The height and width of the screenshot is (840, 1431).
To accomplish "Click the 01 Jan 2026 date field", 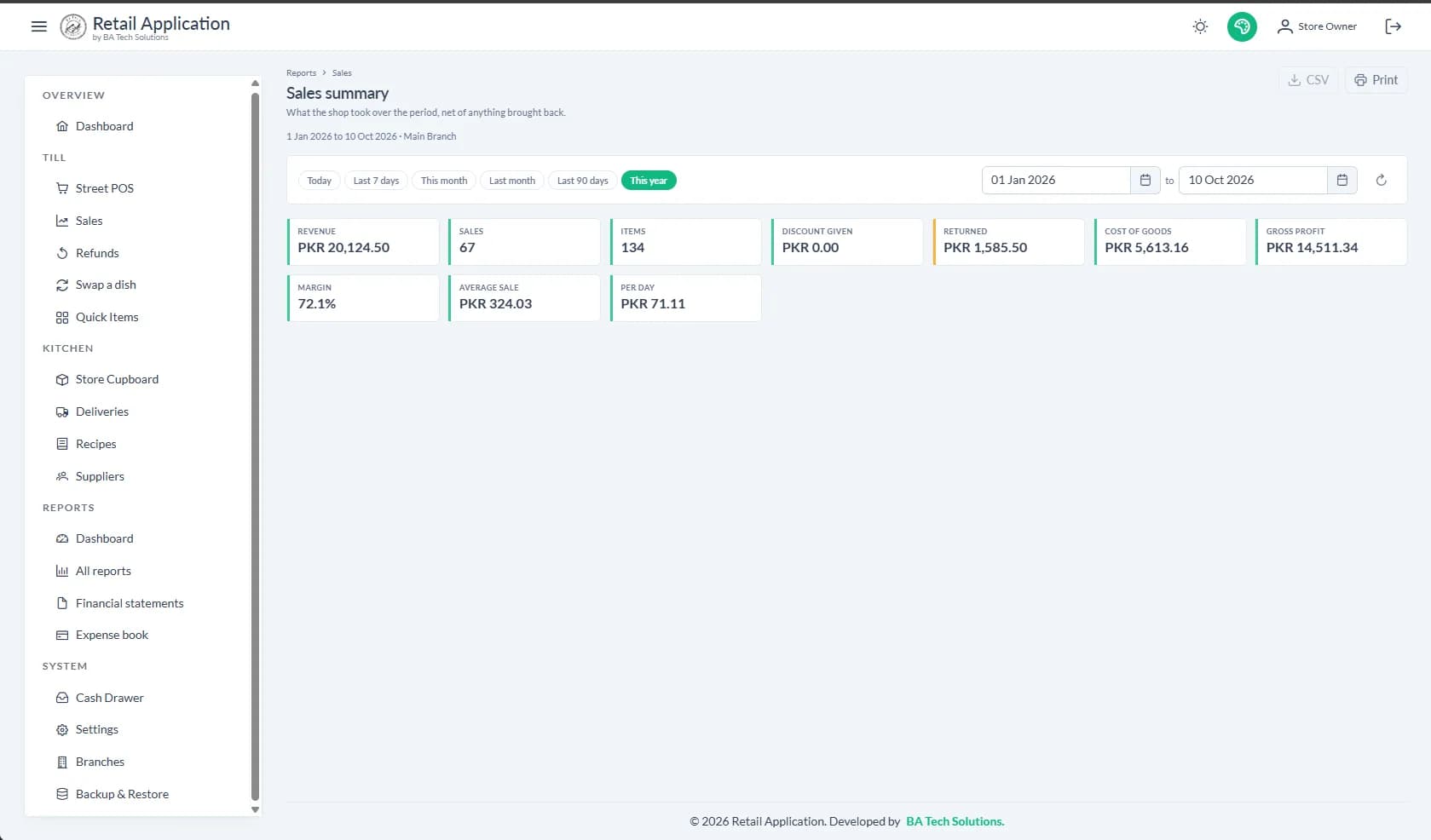I will pos(1057,180).
